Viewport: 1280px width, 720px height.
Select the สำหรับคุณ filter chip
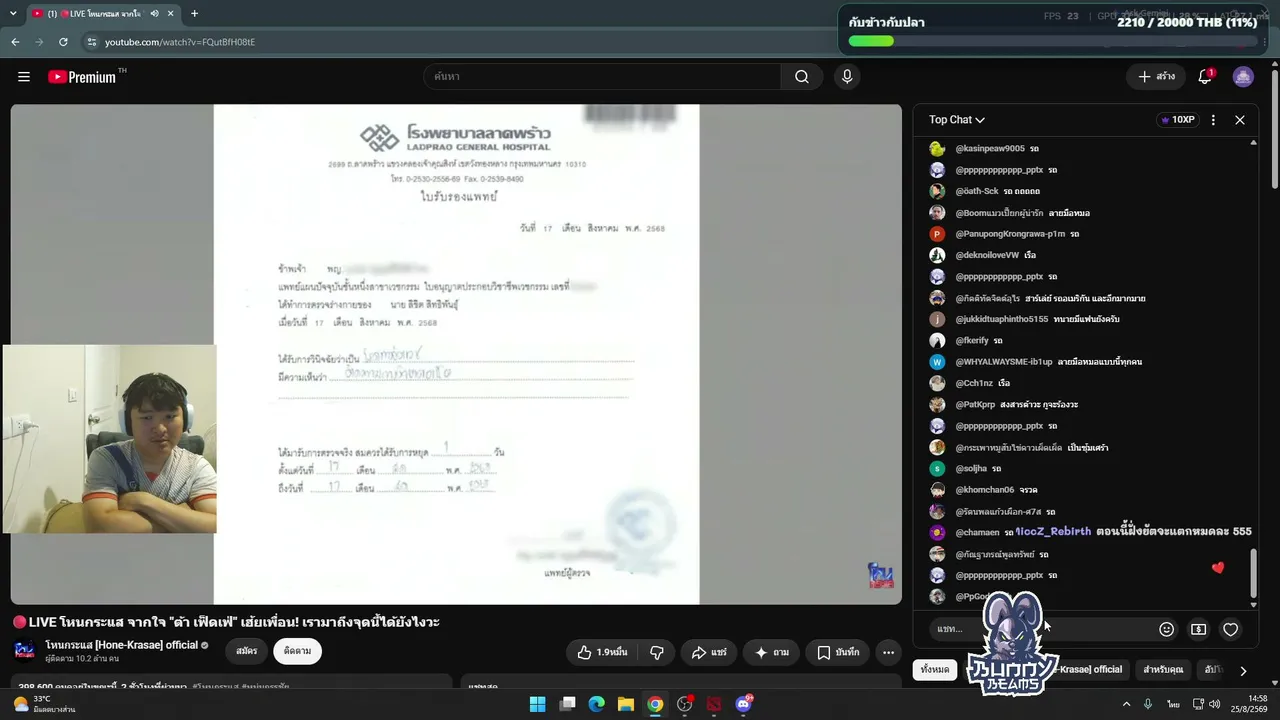coord(1163,670)
